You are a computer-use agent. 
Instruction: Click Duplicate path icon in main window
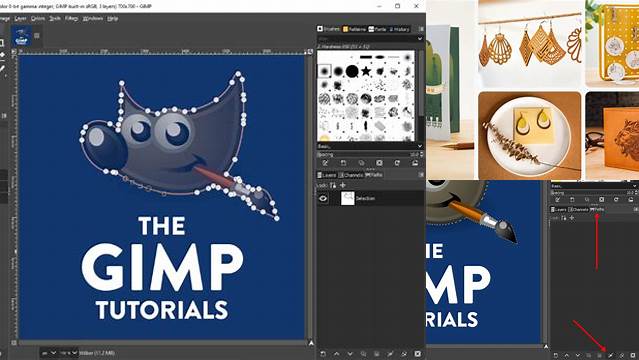[x=363, y=354]
